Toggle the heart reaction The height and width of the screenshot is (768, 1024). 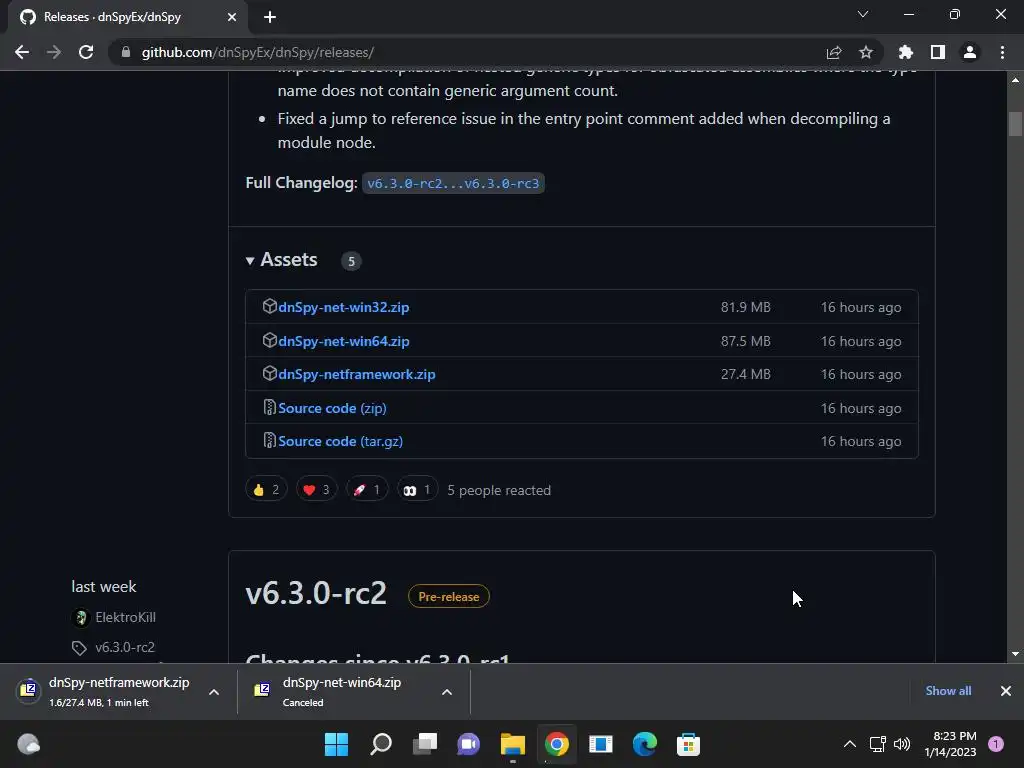(317, 490)
